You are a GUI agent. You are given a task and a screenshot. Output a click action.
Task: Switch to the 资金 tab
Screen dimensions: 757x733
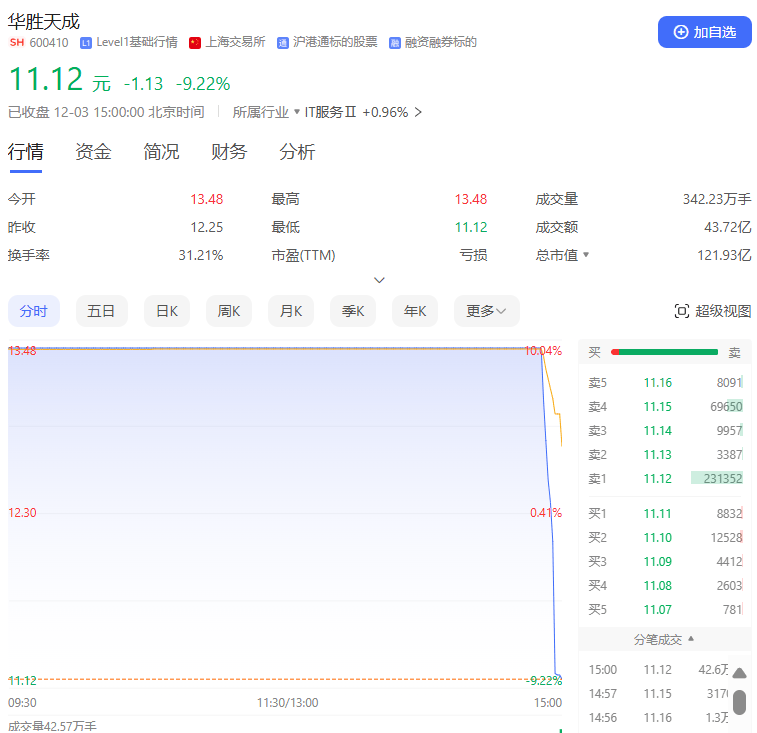pyautogui.click(x=93, y=152)
